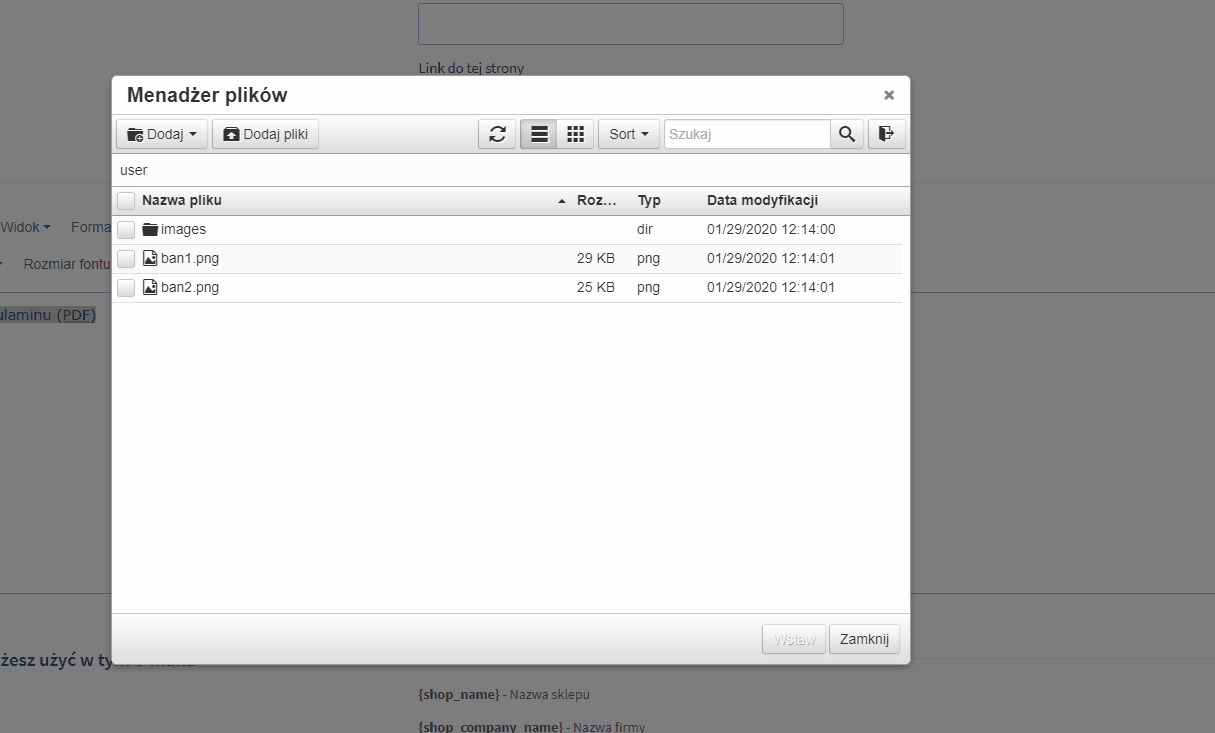
Task: Expand the Sort dropdown
Action: pyautogui.click(x=629, y=134)
